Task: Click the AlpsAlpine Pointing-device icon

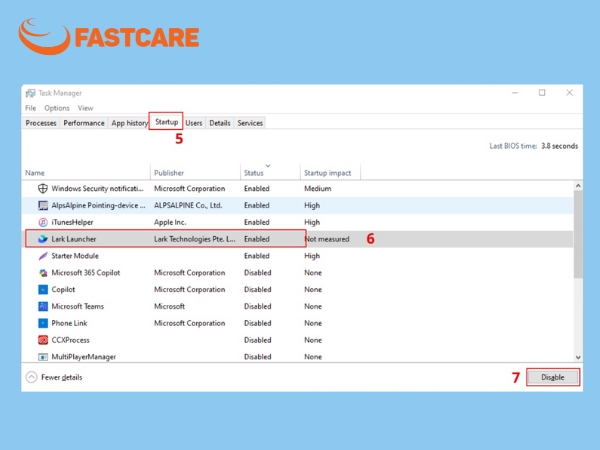Action: point(43,205)
